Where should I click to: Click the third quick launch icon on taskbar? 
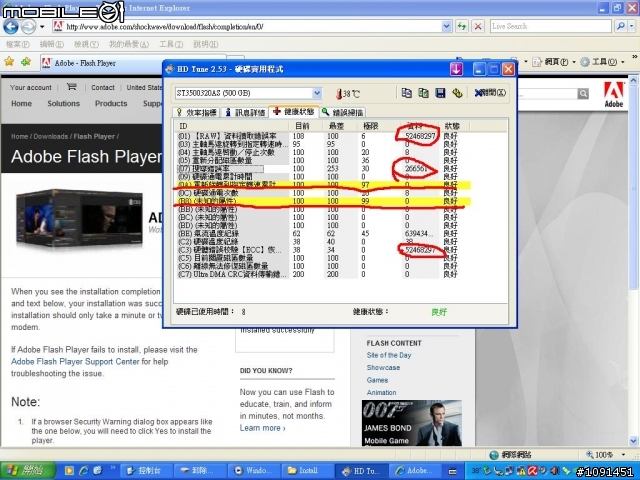(x=98, y=470)
